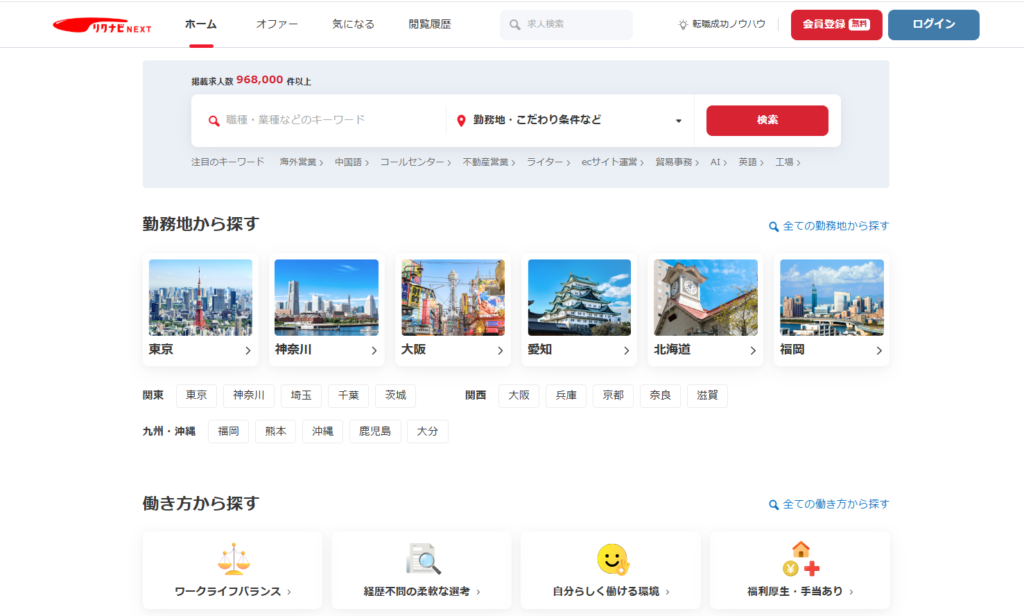The height and width of the screenshot is (616, 1024).
Task: Switch to the オファー tab
Action: point(276,24)
